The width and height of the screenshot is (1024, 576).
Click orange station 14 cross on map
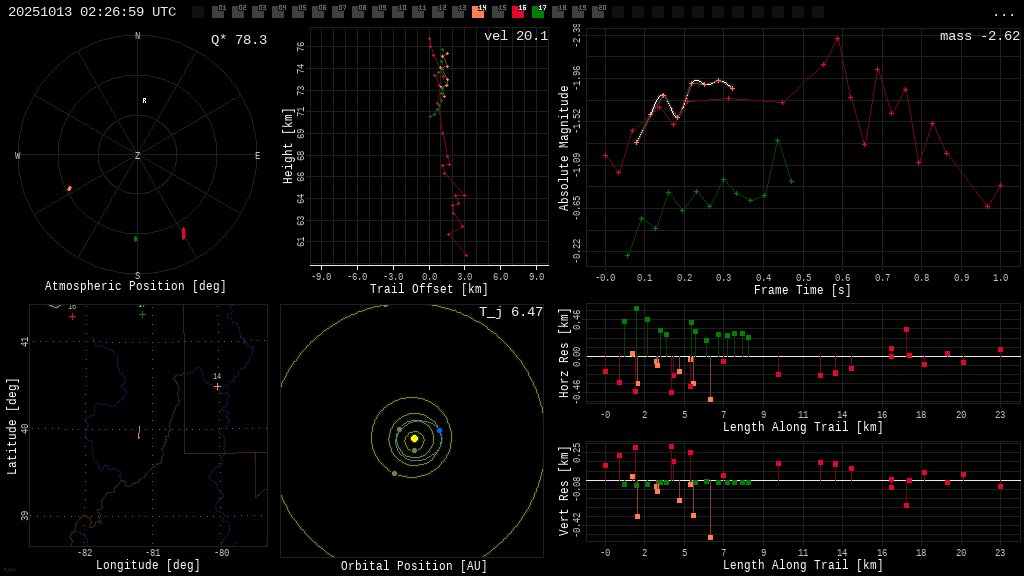(x=217, y=386)
